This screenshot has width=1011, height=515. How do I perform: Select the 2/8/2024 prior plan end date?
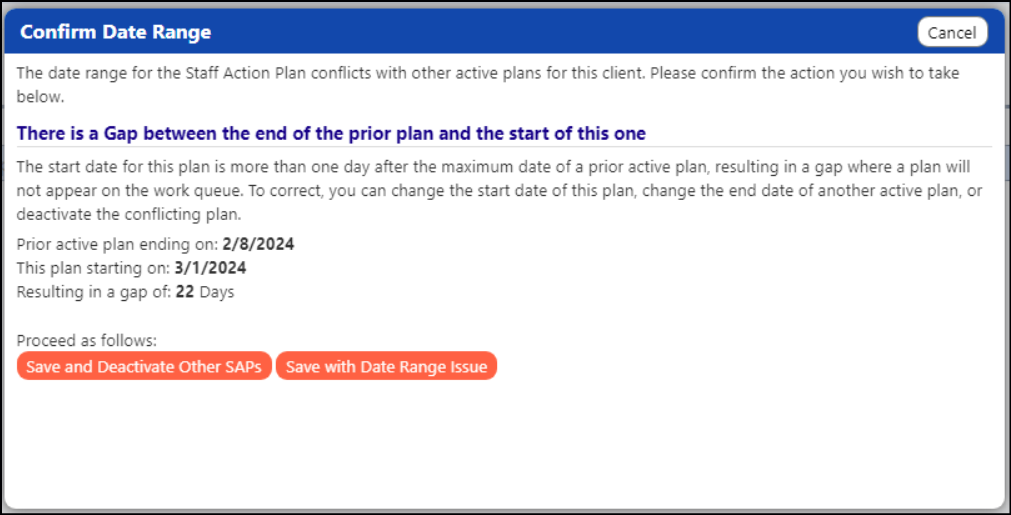tap(259, 244)
